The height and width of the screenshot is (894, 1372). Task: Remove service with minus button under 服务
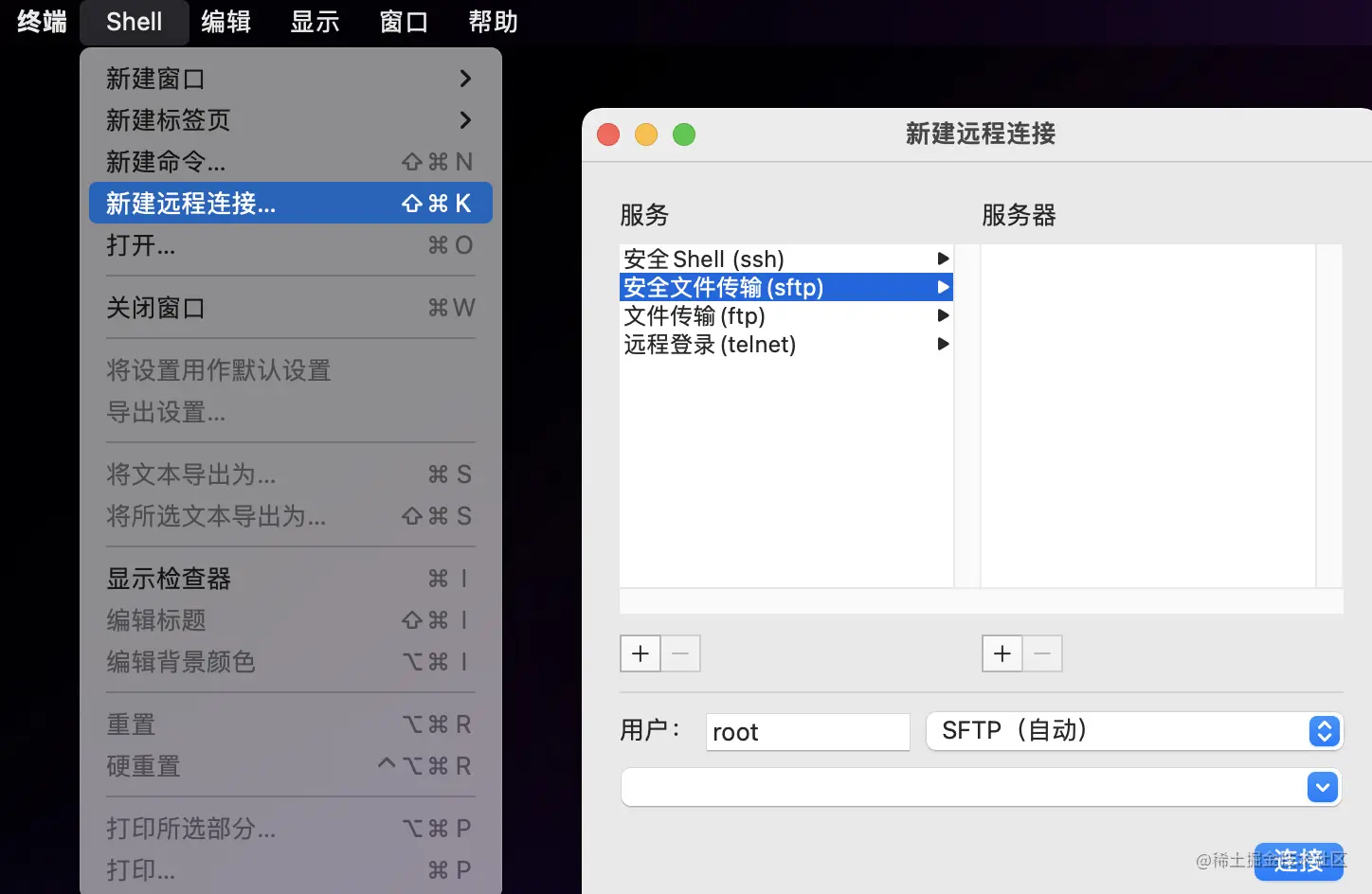(x=680, y=653)
